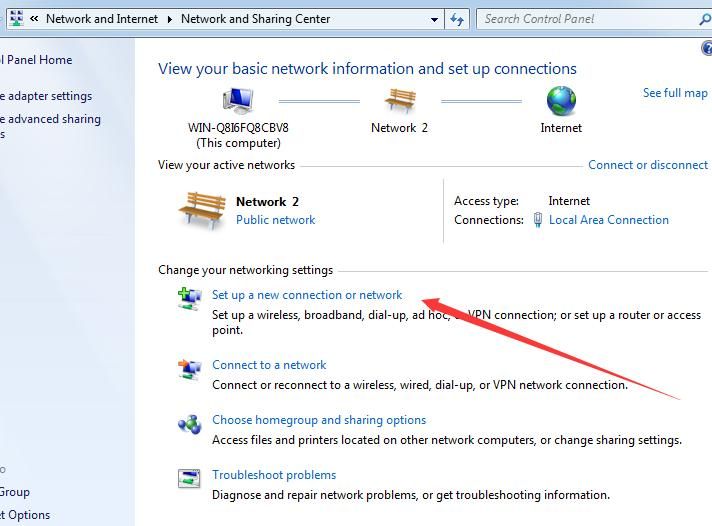Open the Troubleshoot problems link
This screenshot has width=712, height=526.
tap(274, 475)
